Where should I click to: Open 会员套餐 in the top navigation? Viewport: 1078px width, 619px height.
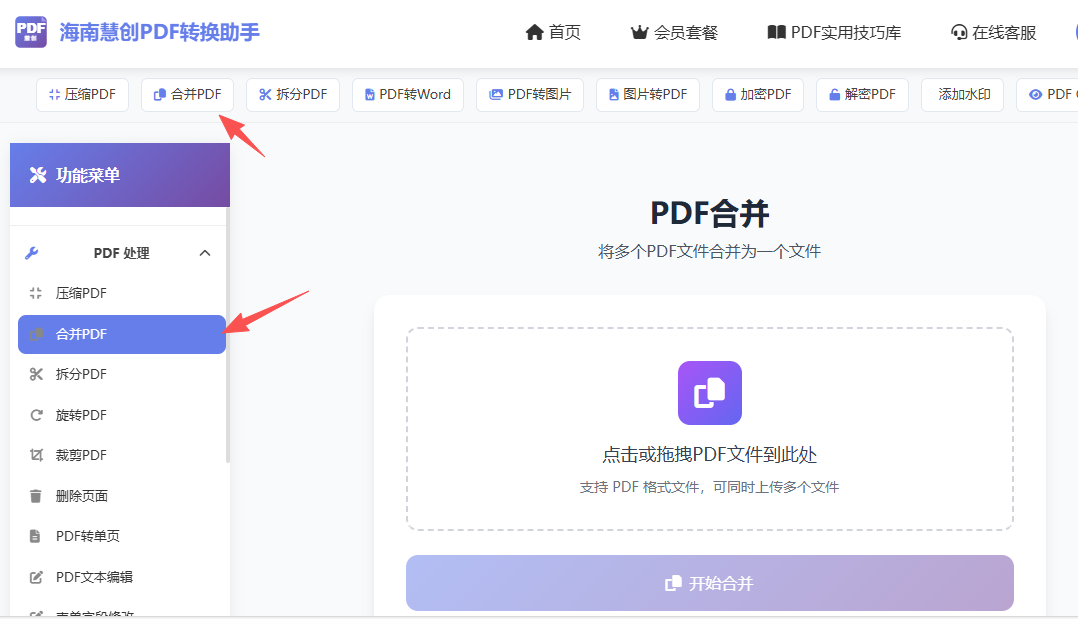[674, 32]
